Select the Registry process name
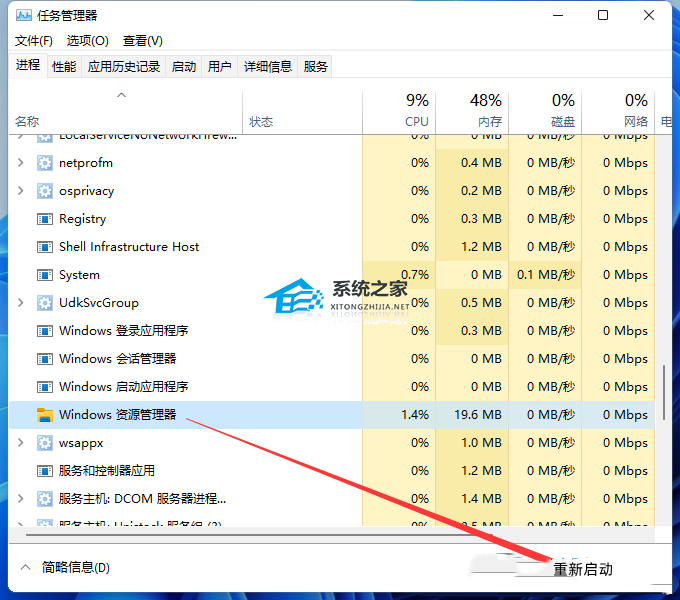This screenshot has width=680, height=600. pos(82,219)
